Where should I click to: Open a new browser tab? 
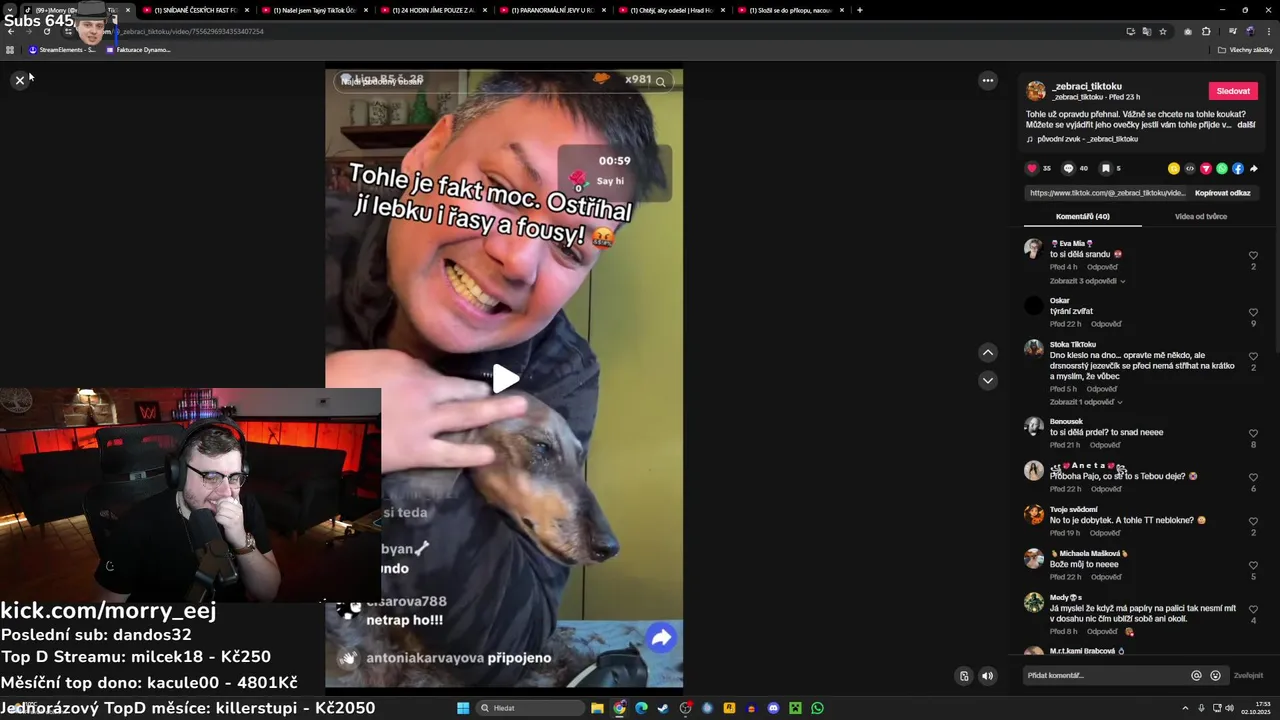pyautogui.click(x=860, y=10)
